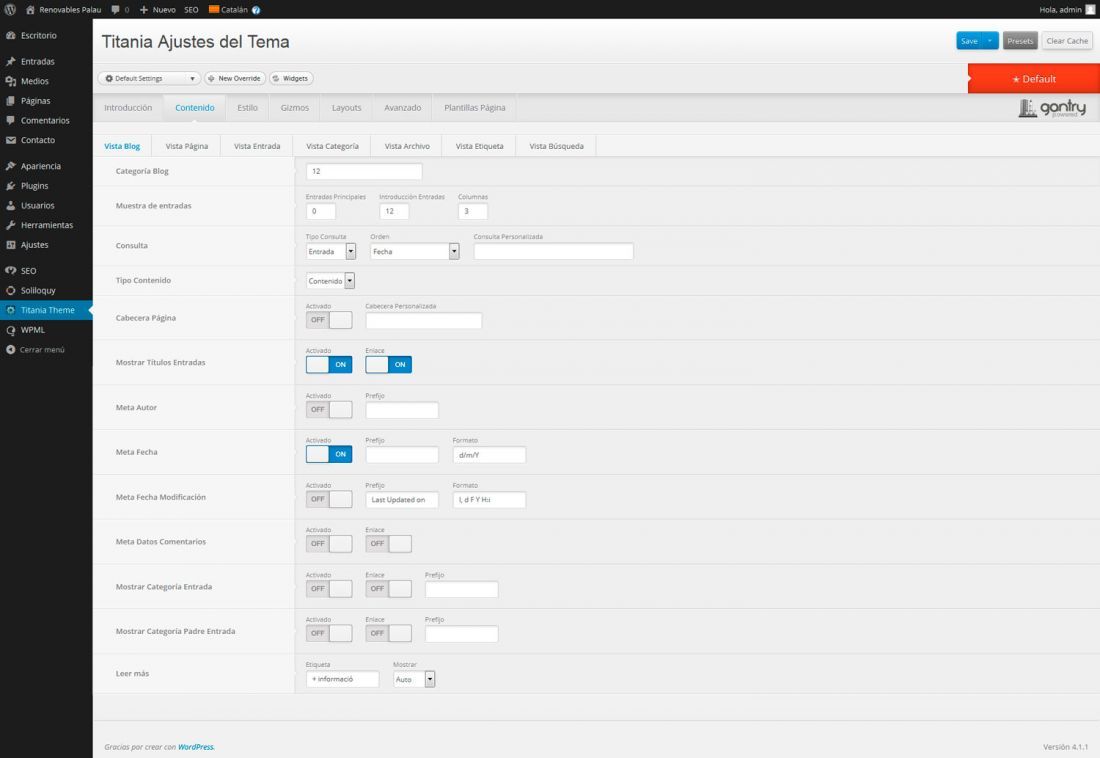Image resolution: width=1100 pixels, height=758 pixels.
Task: Open the WordPress logo menu
Action: pos(10,10)
